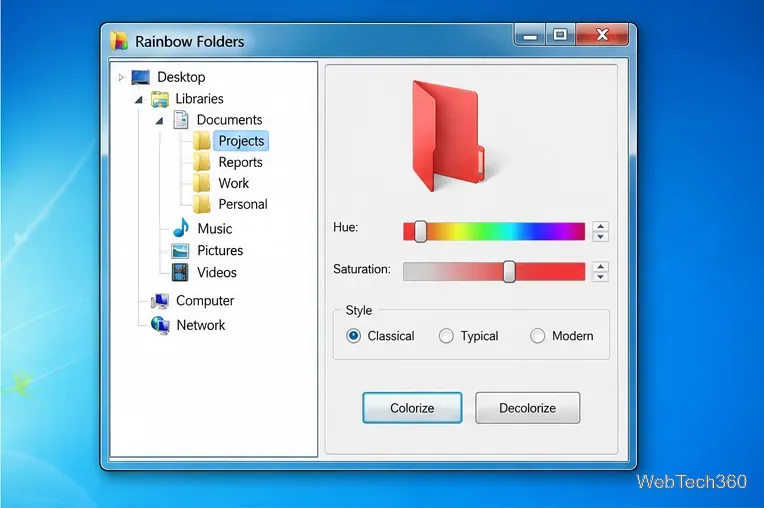Click the red folder preview image

click(x=448, y=135)
